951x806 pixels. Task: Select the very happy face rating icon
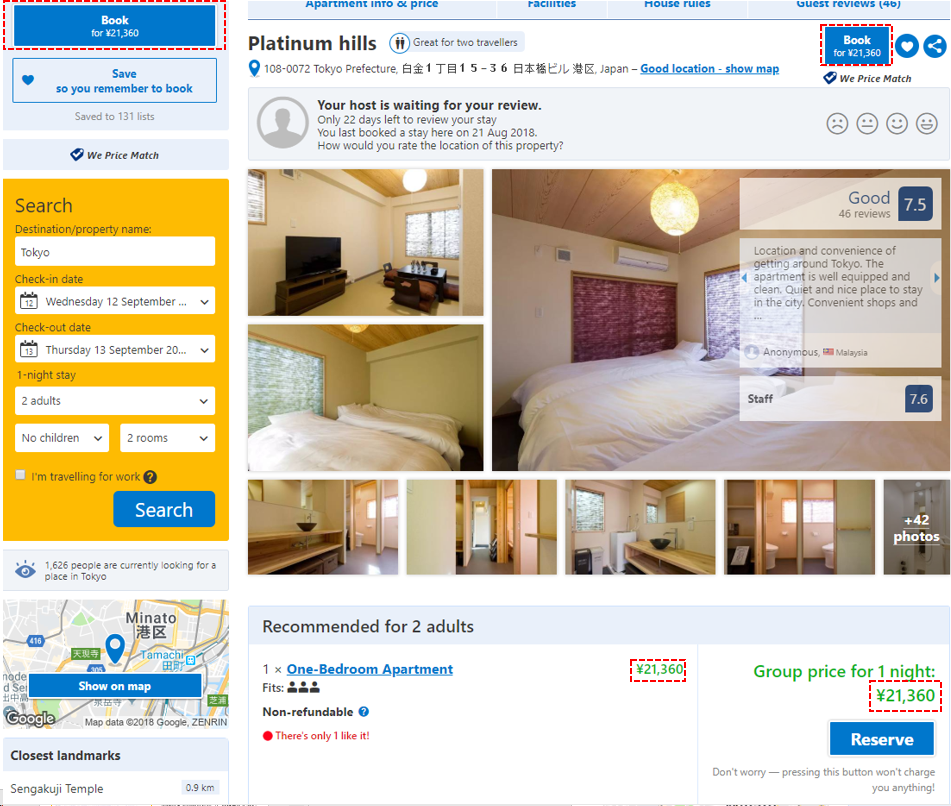[926, 123]
